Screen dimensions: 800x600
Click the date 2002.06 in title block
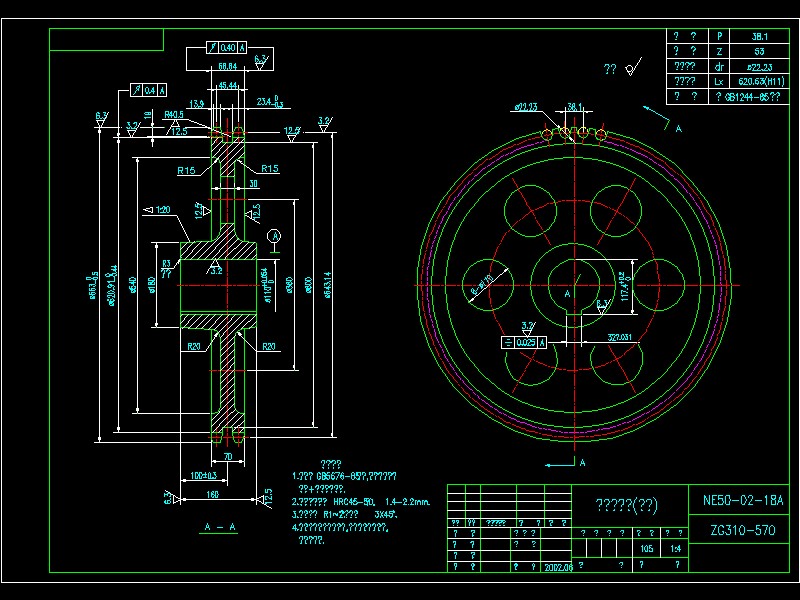point(558,567)
